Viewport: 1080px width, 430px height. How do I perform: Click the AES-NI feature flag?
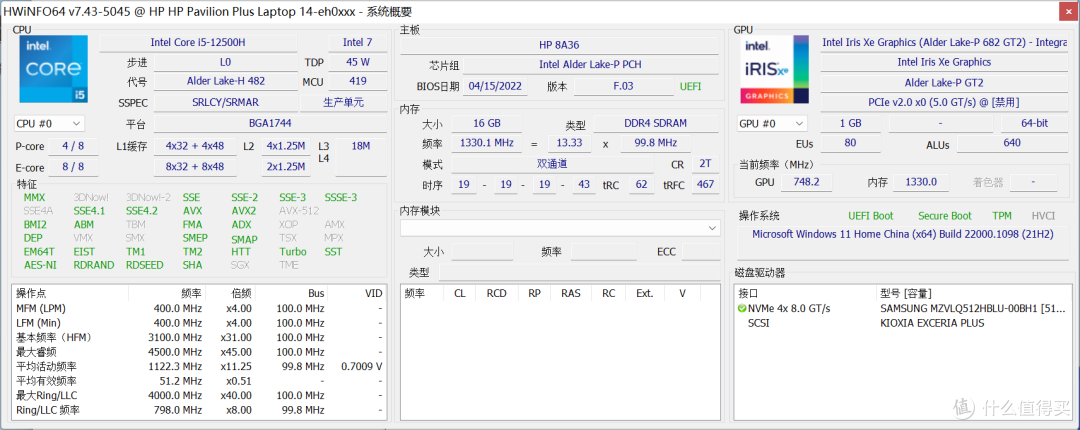click(x=40, y=265)
